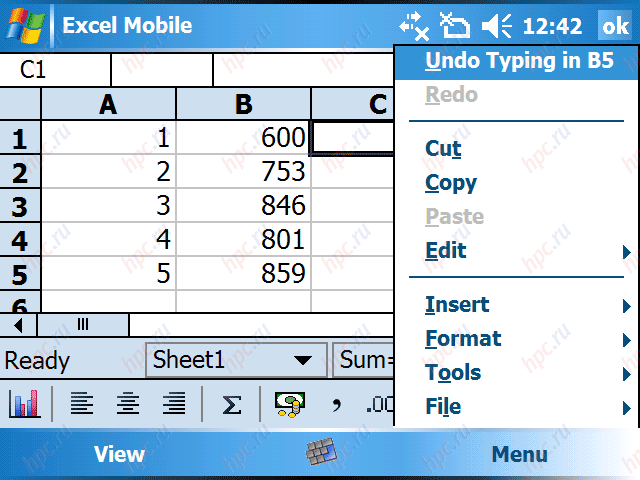Open the Sheet1 sheet dropdown
640x480 pixels.
coord(237,360)
